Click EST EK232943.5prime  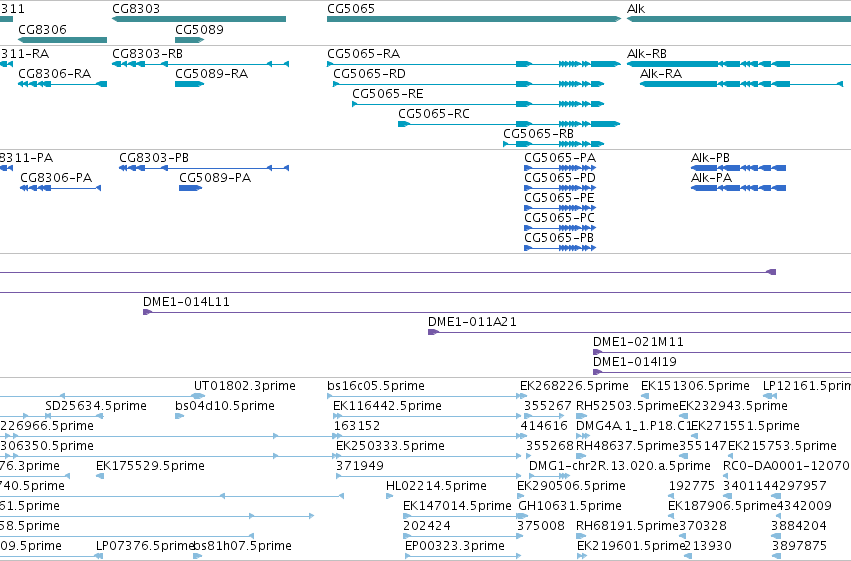pos(733,406)
